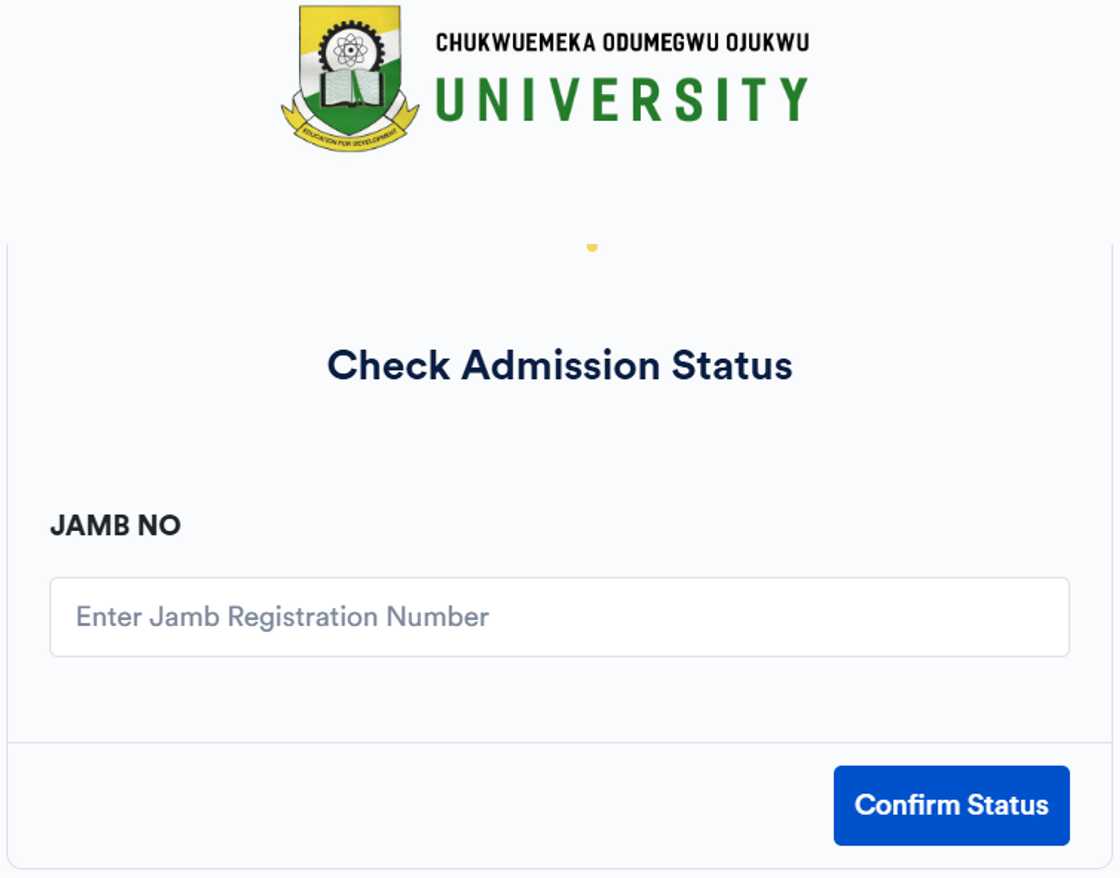
Task: Click the placeholder text Enter Jamb Registration Number
Action: [x=282, y=617]
